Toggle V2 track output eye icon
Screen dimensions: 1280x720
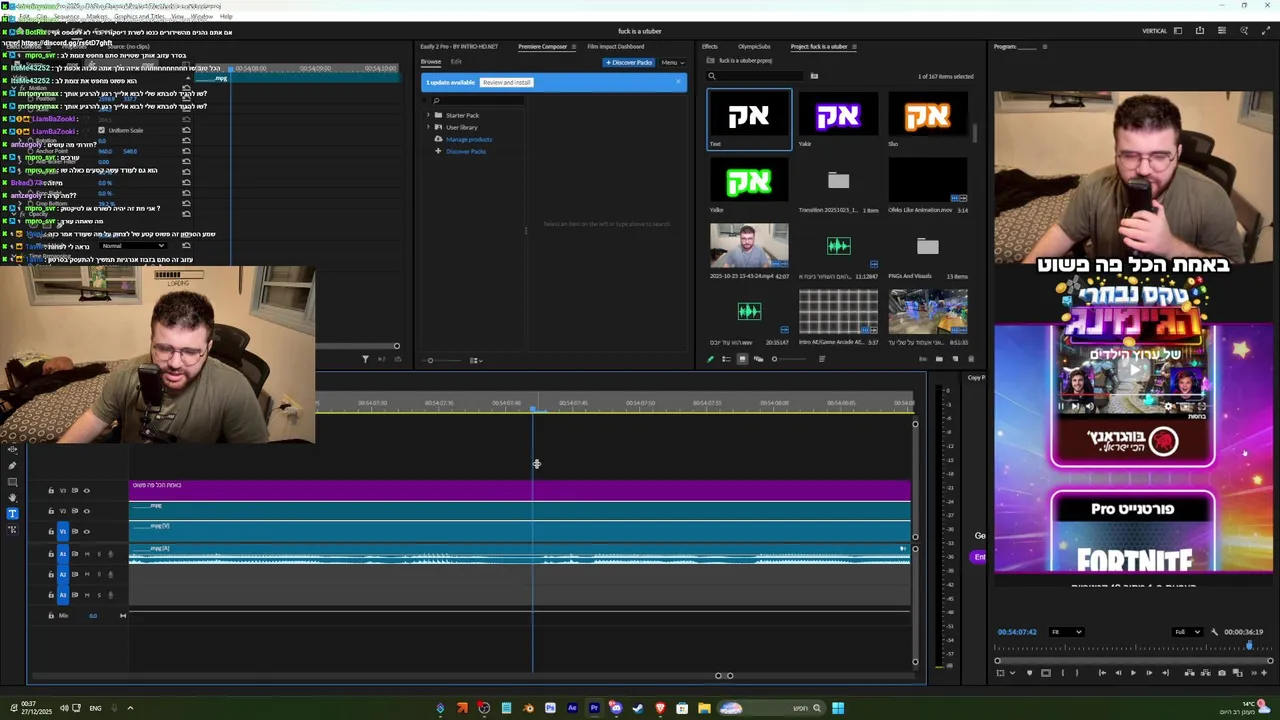[x=87, y=511]
